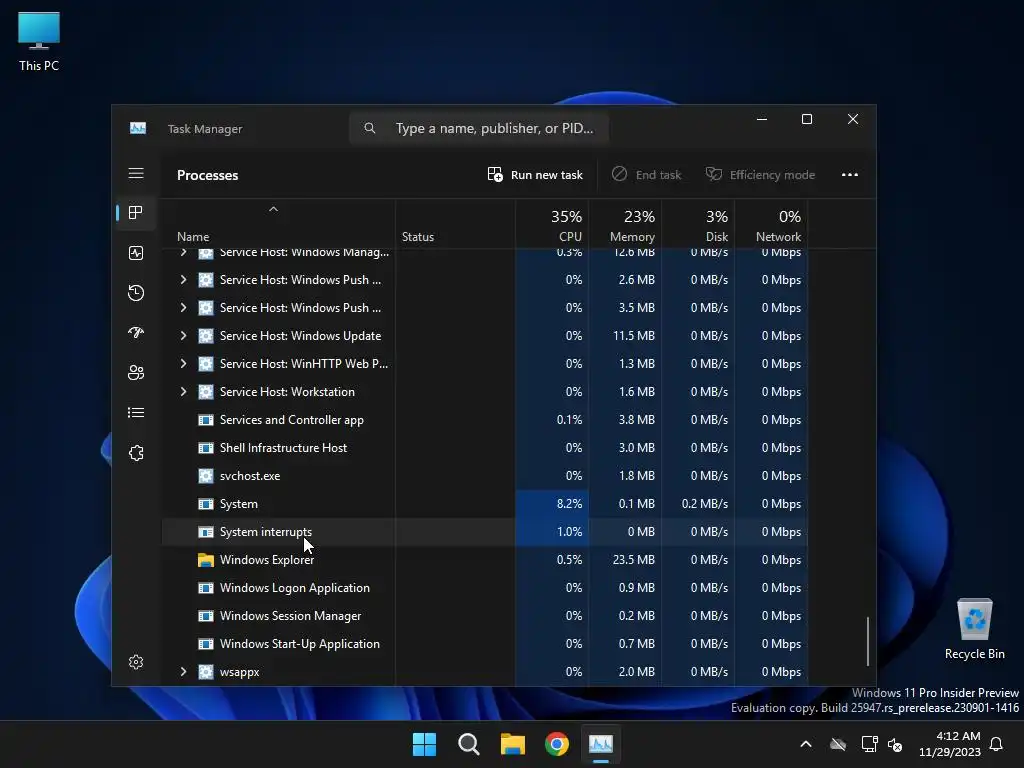Open the Recycle Bin desktop icon
Image resolution: width=1024 pixels, height=768 pixels.
[x=974, y=629]
